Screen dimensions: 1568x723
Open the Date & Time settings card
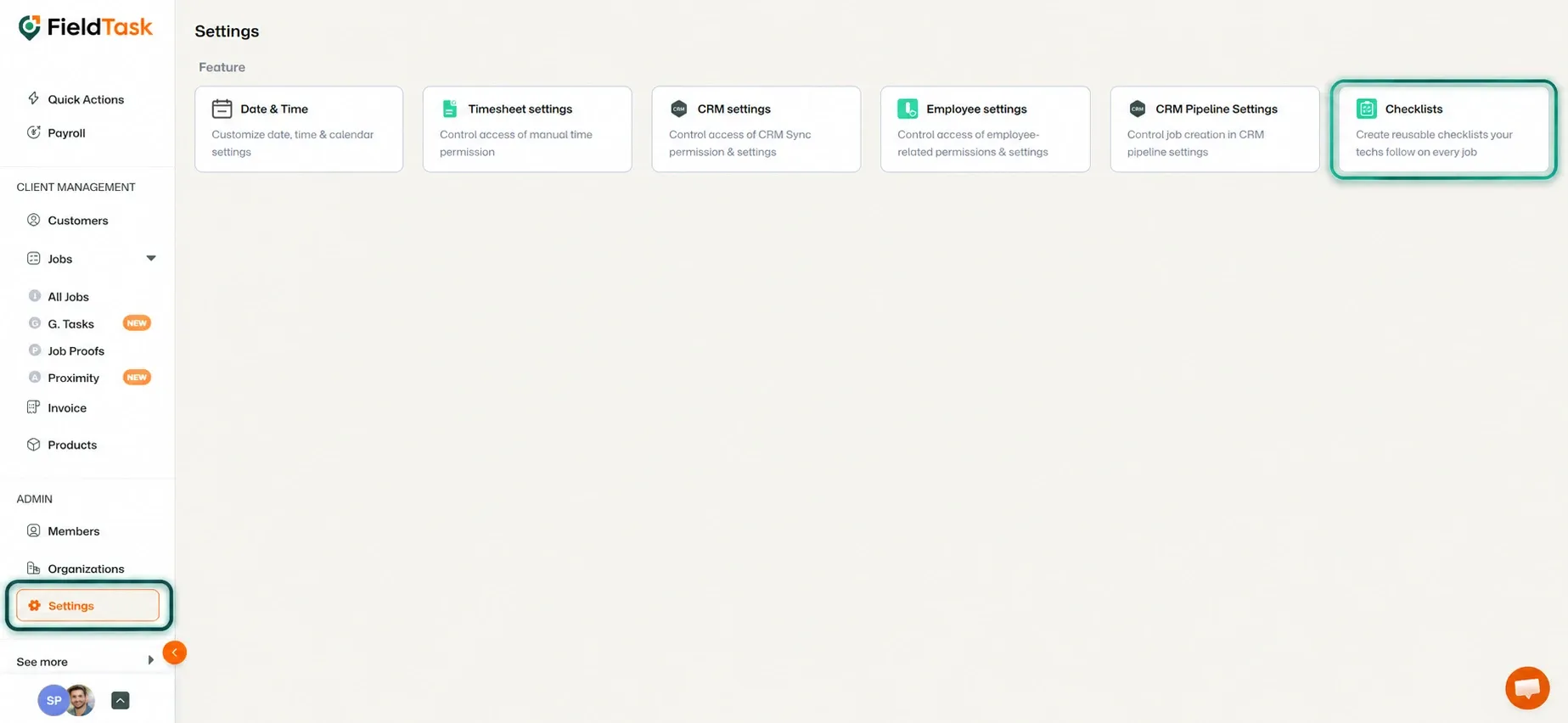[299, 129]
